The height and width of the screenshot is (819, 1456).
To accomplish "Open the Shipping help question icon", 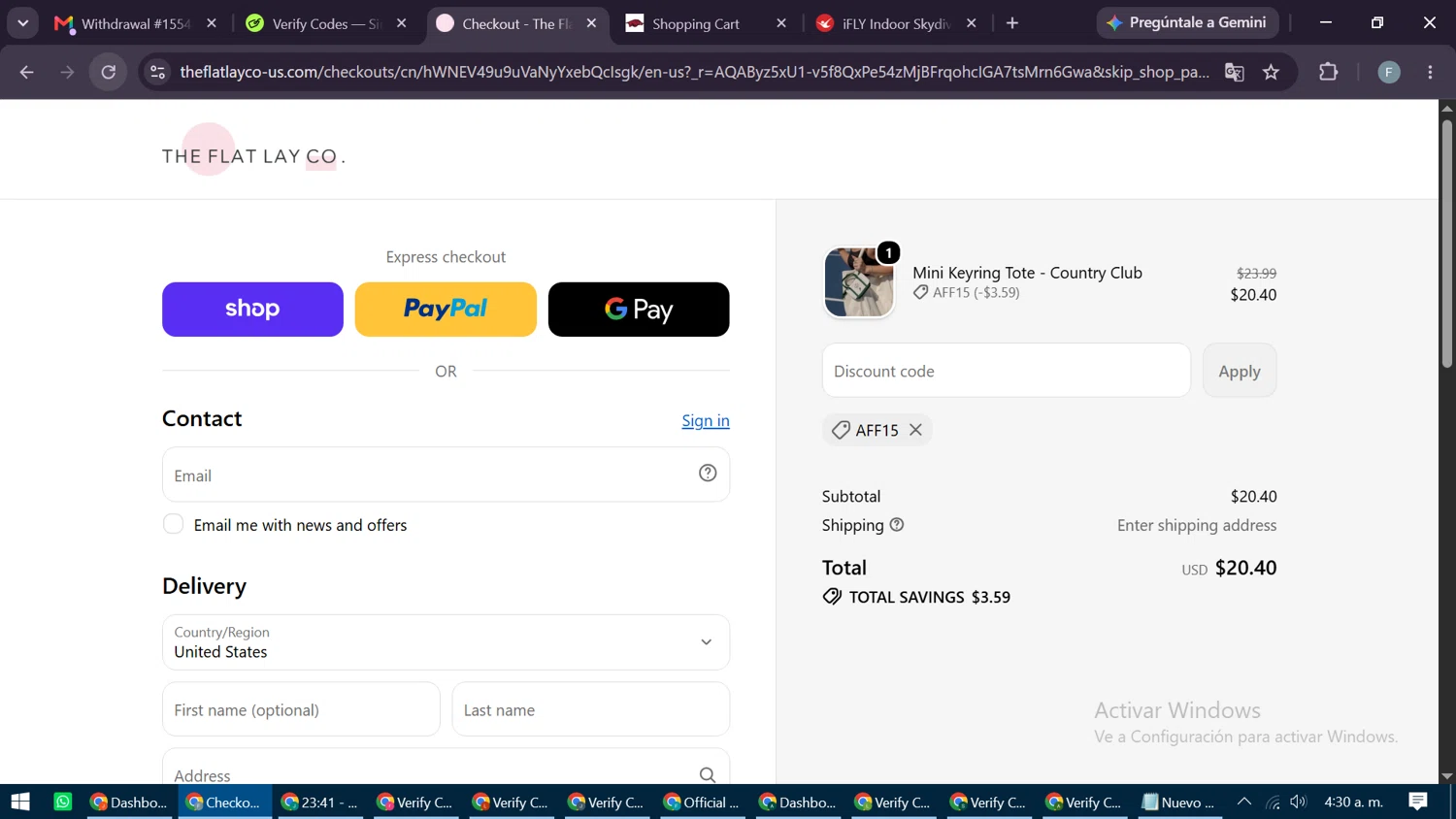I will 897,524.
